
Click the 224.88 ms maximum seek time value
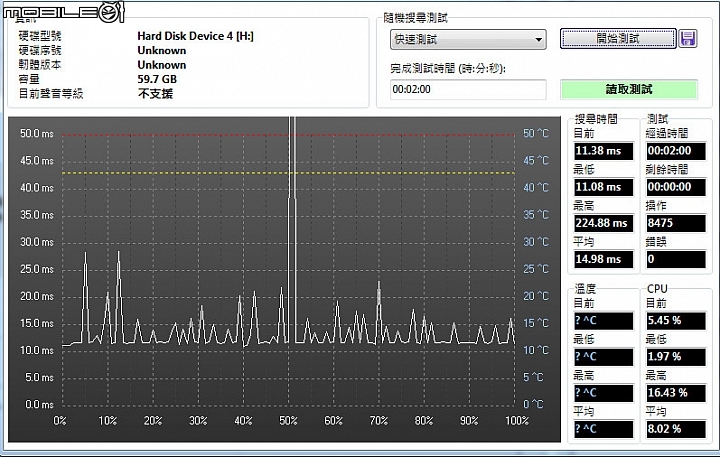coord(603,223)
